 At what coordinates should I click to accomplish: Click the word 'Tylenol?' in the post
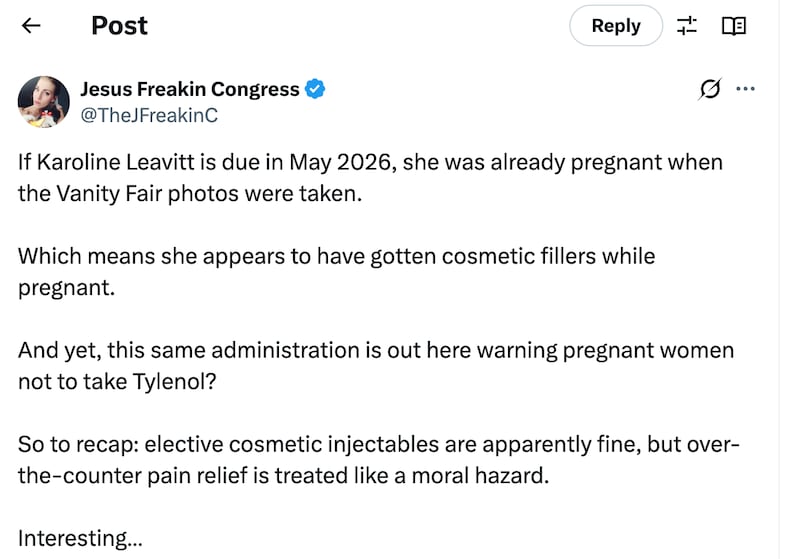coord(174,381)
